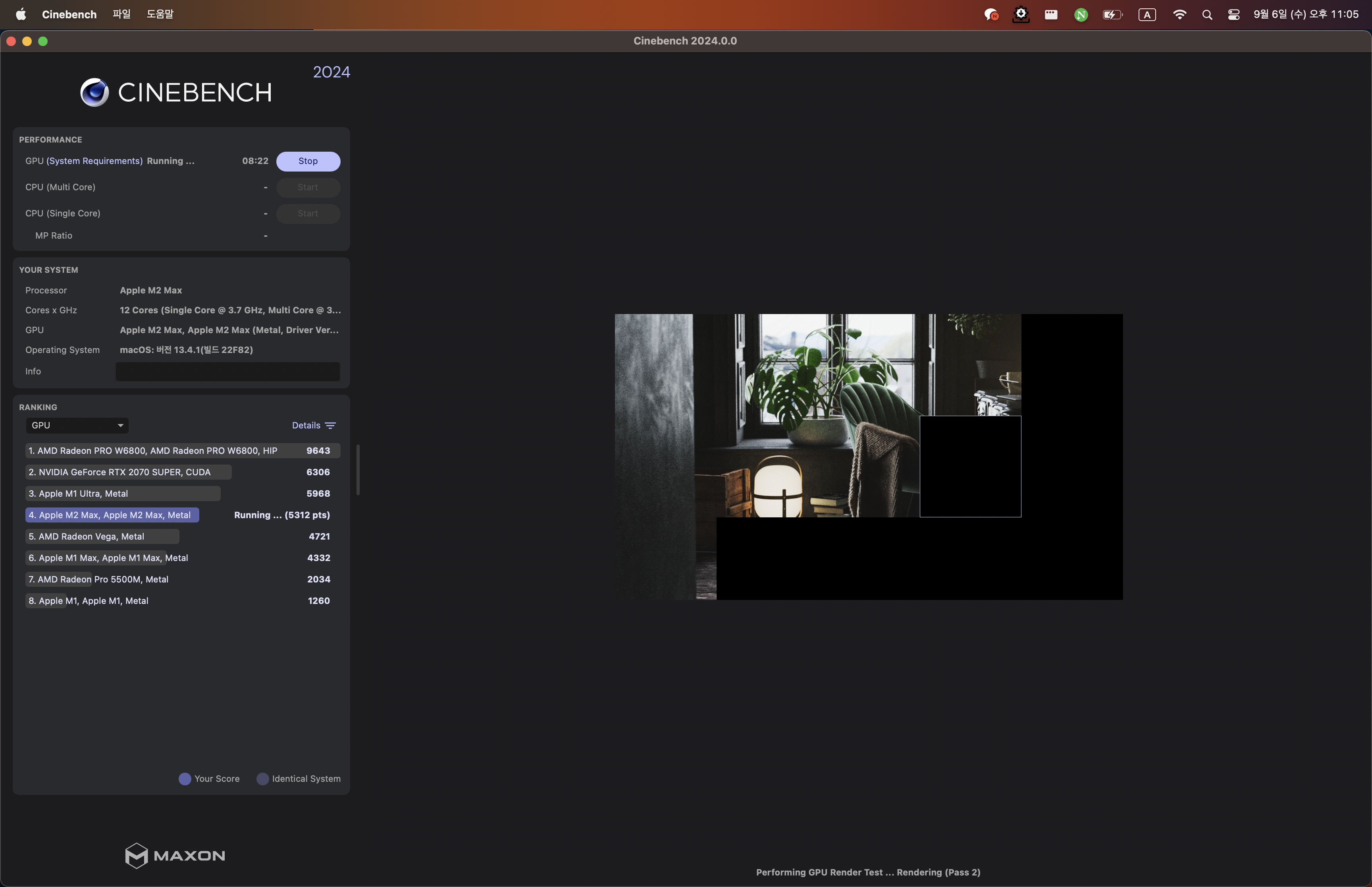Select the GPU dropdown ranking filter
Image resolution: width=1372 pixels, height=887 pixels.
tap(76, 425)
